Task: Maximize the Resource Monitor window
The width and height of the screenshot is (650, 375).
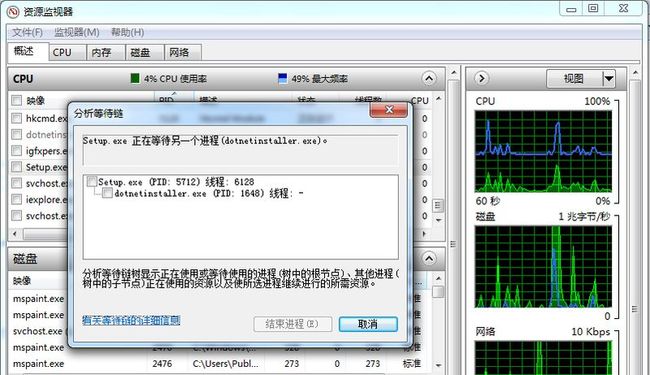Action: [593, 9]
